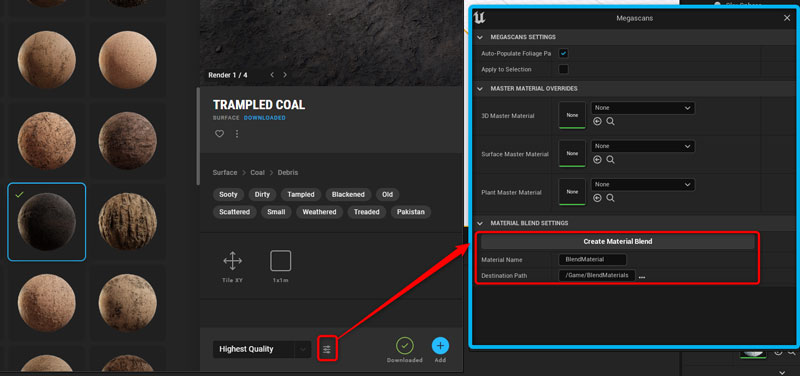Screen dimensions: 800x376
Task: Click the Material Name input field
Action: pyautogui.click(x=592, y=260)
